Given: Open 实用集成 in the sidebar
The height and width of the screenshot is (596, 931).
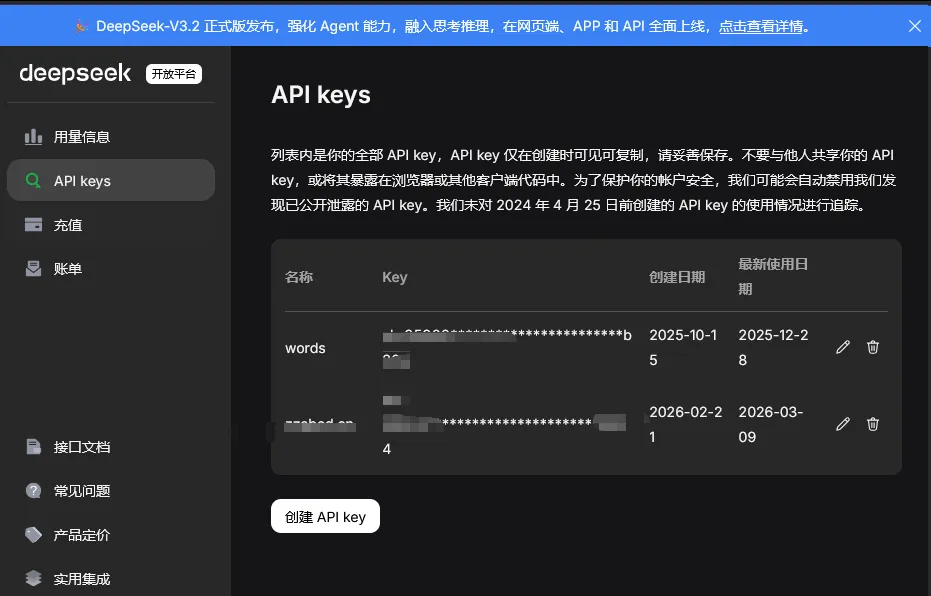Looking at the screenshot, I should click(110, 579).
